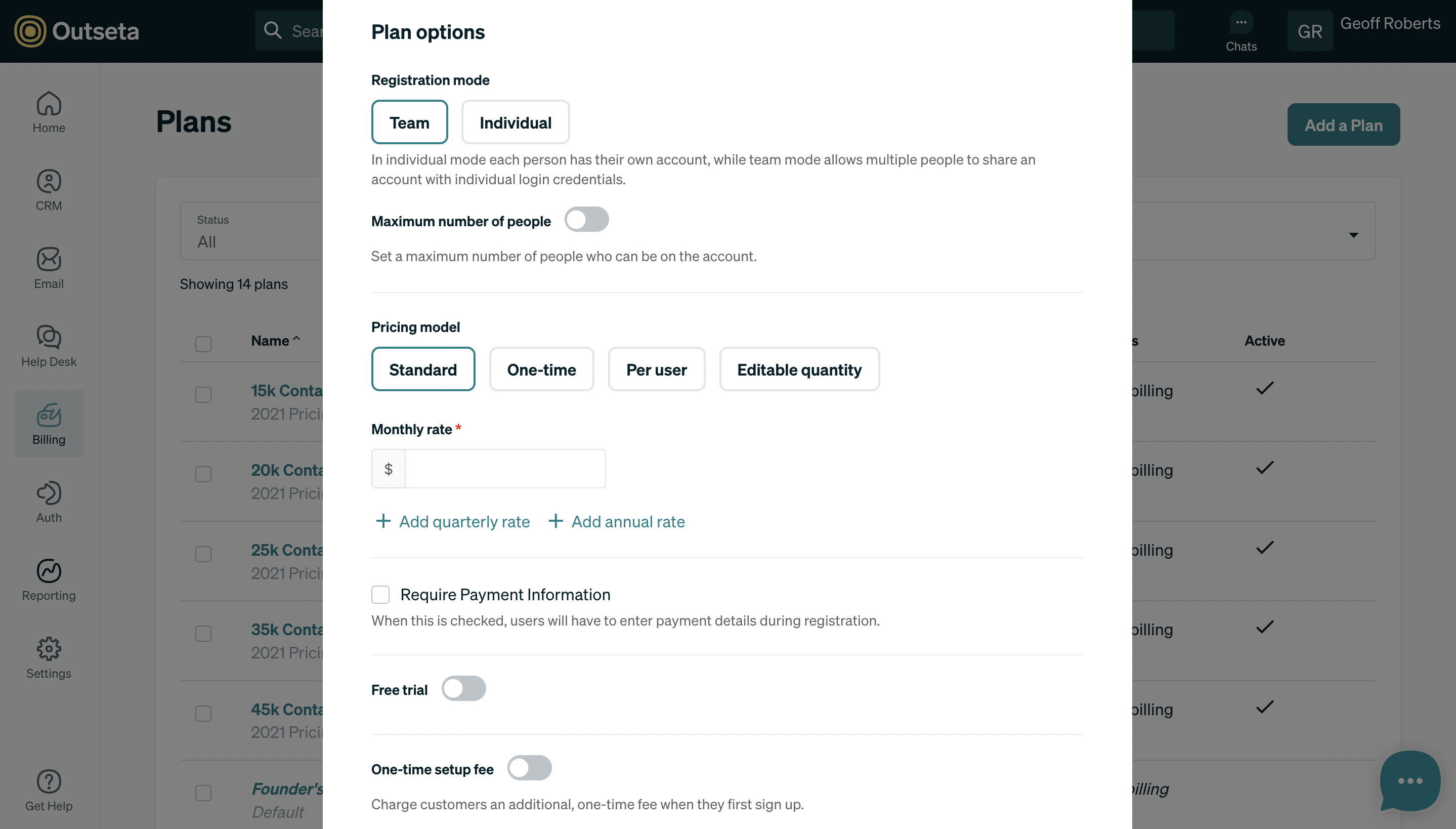Open the chat bubble widget
The height and width of the screenshot is (829, 1456).
(1410, 780)
